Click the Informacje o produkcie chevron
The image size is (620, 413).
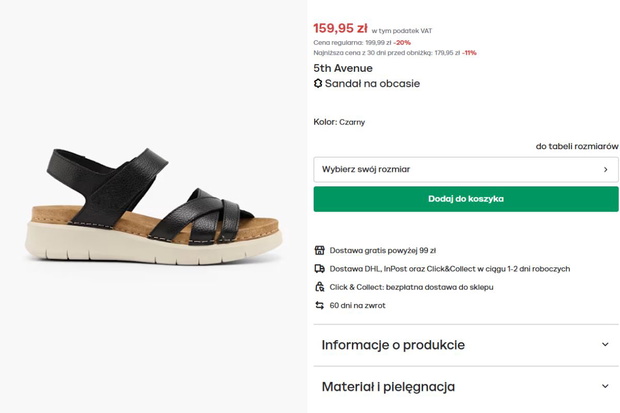605,345
